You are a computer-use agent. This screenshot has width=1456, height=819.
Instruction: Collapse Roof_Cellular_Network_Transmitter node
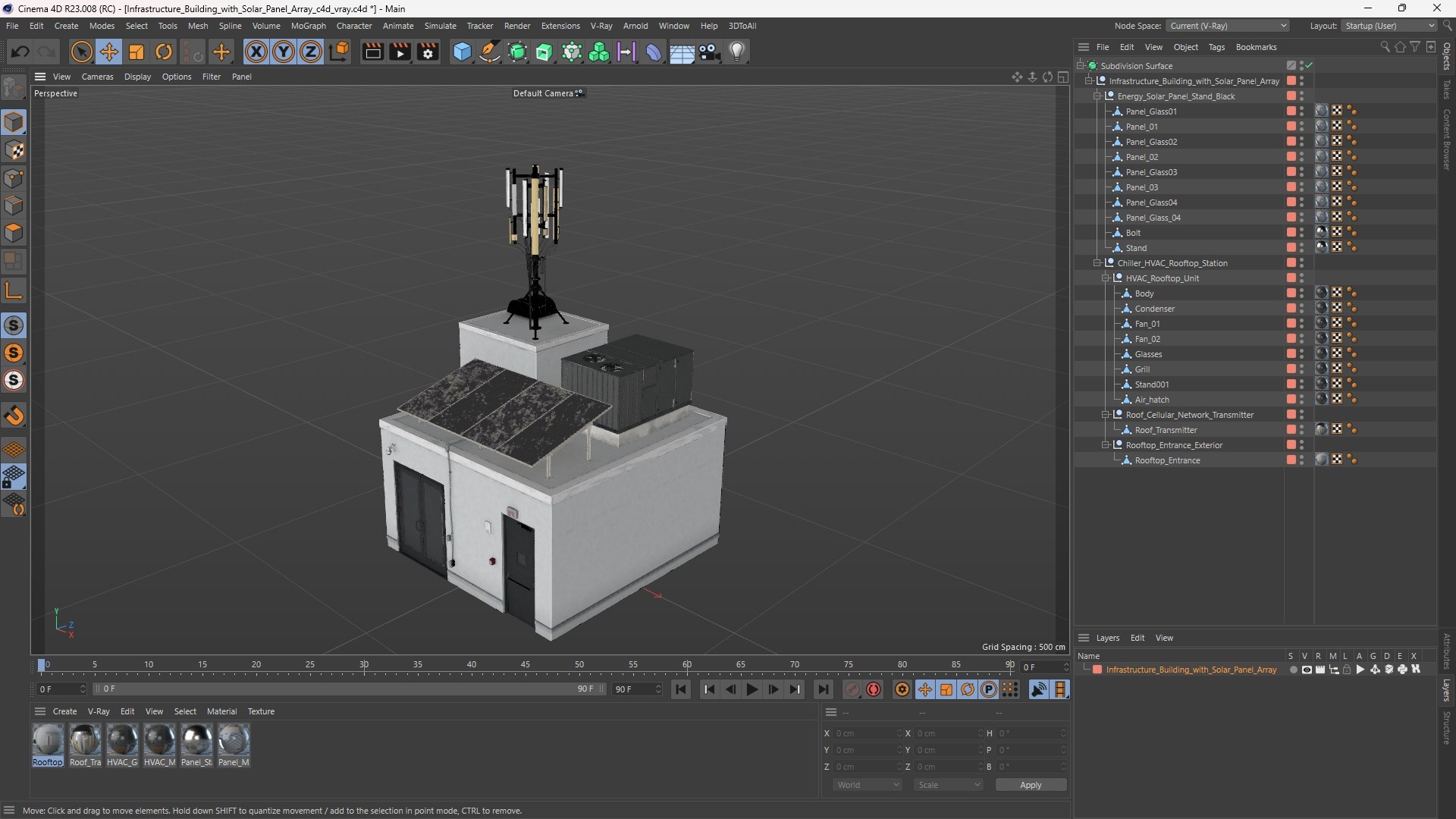coord(1106,415)
